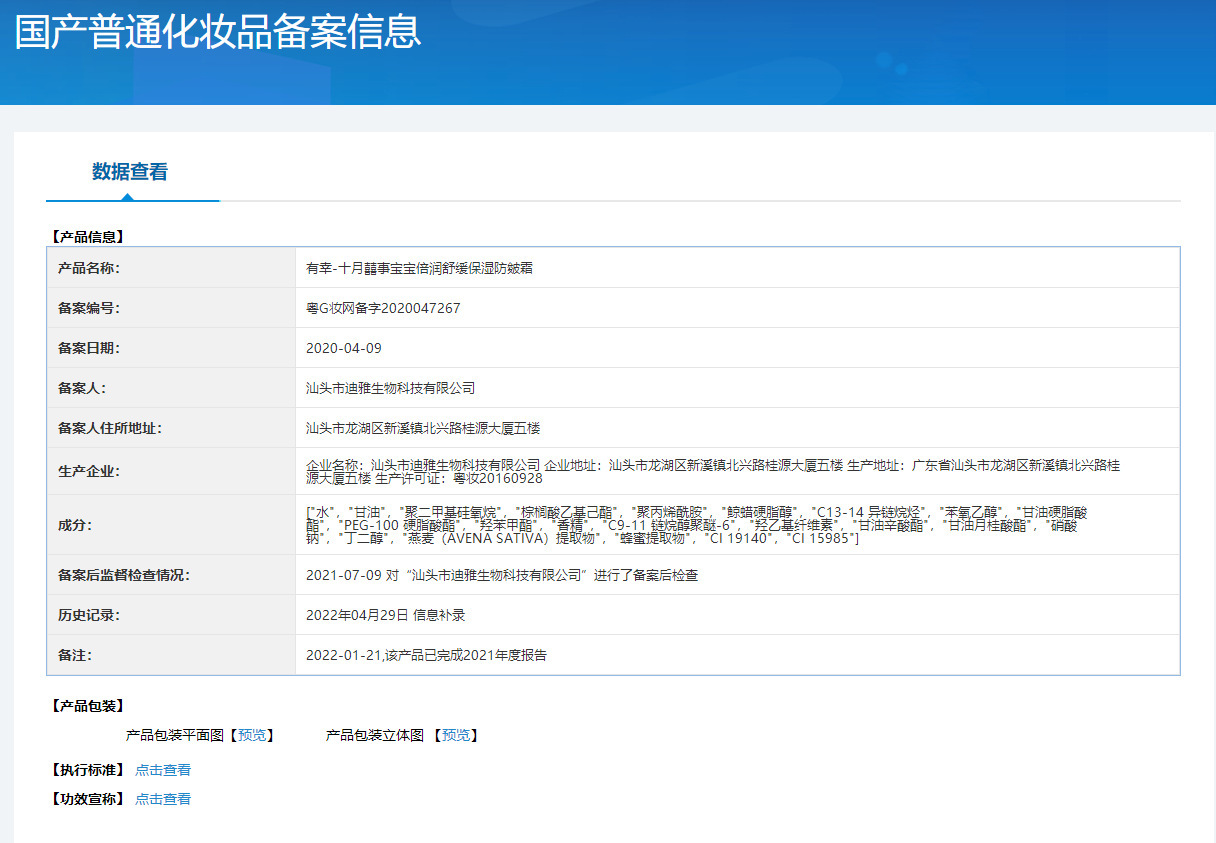This screenshot has width=1216, height=843.
Task: Select the page title 国产普通化妆品备案信息
Action: 218,32
